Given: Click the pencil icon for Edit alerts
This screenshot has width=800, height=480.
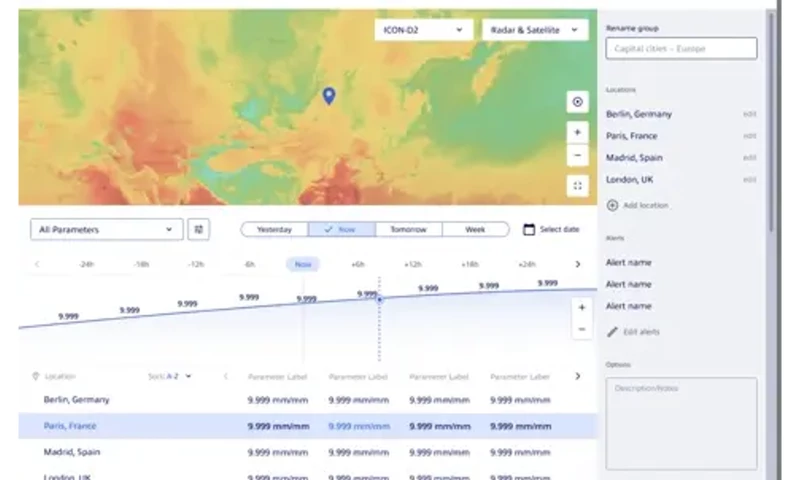Looking at the screenshot, I should [612, 332].
